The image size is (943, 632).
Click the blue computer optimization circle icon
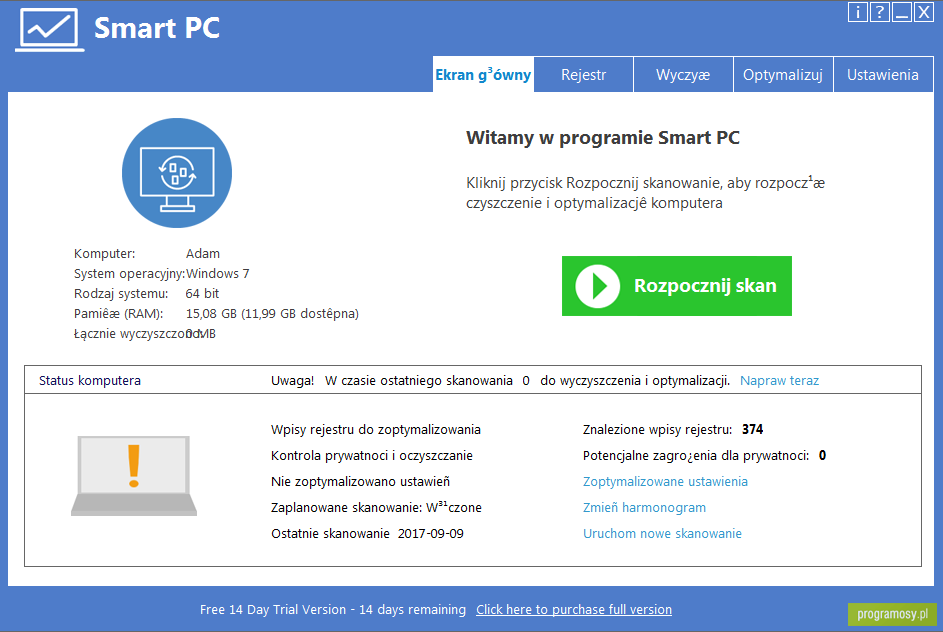click(x=177, y=173)
